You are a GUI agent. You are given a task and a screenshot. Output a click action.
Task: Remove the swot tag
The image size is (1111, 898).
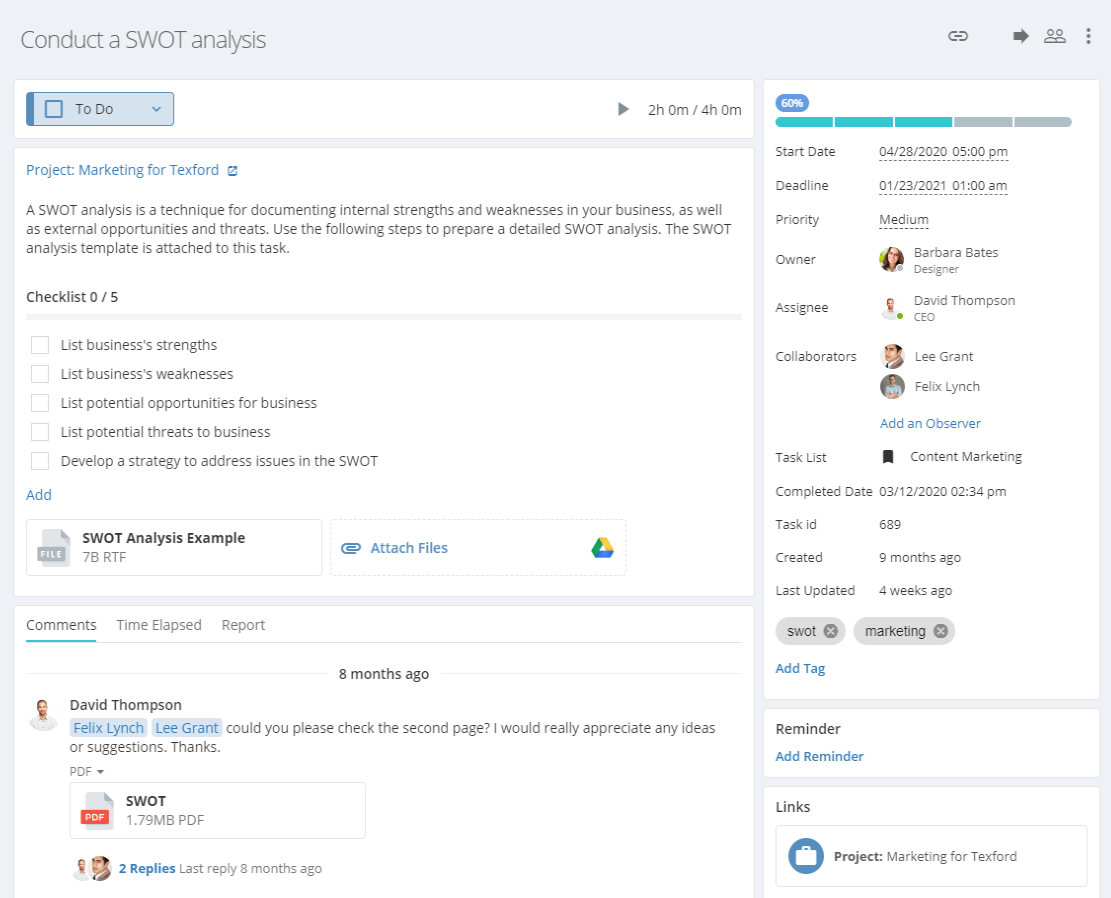point(830,631)
